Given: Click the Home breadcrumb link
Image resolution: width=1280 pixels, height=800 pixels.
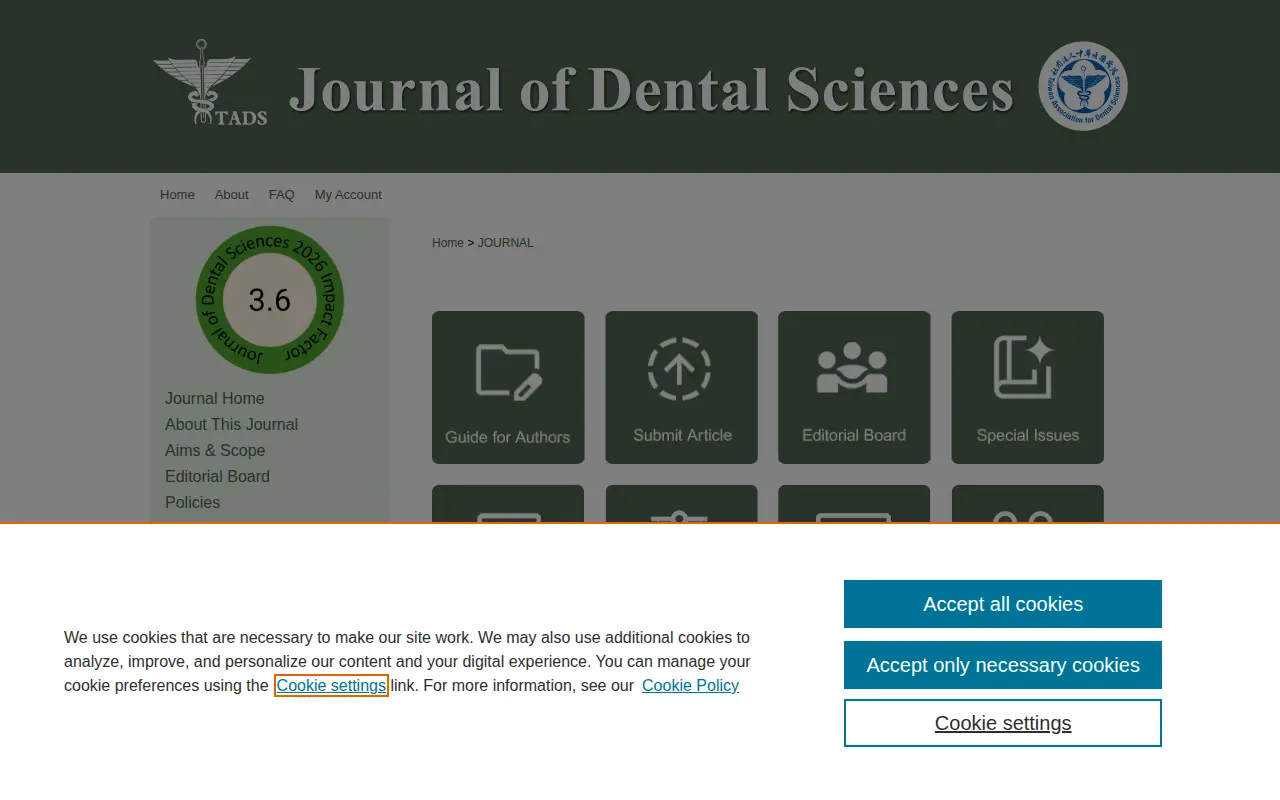Looking at the screenshot, I should pos(448,243).
